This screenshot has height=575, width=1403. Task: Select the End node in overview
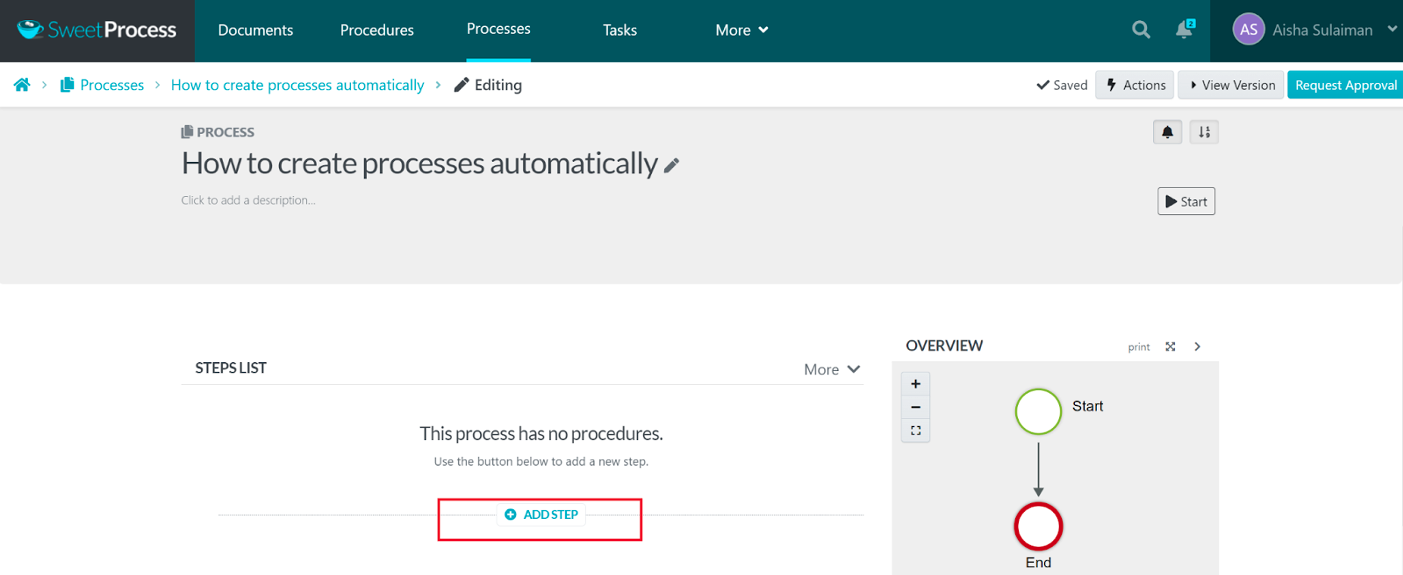(x=1038, y=527)
